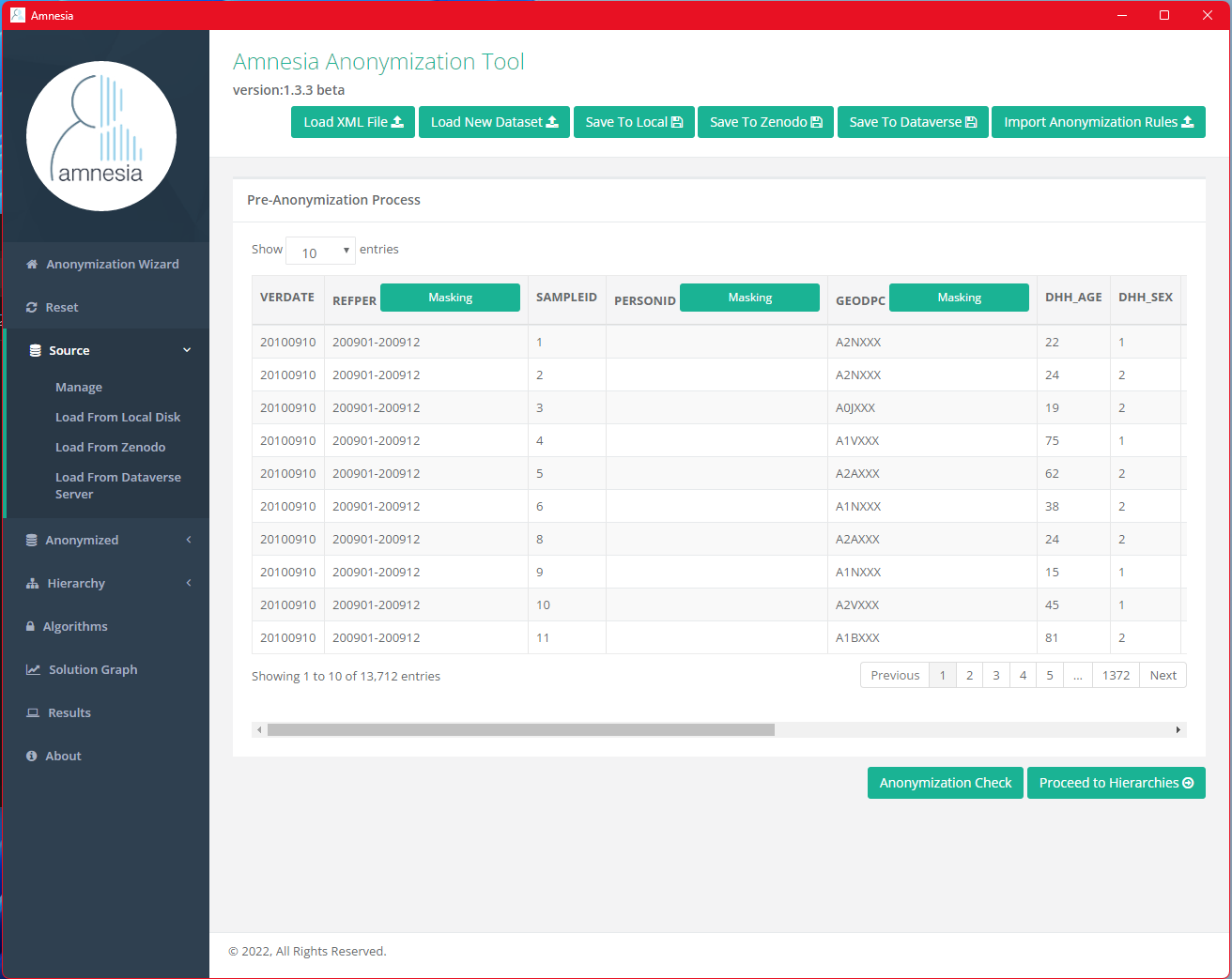The height and width of the screenshot is (979, 1232).
Task: Click the chart icon beside Solution Graph
Action: click(33, 670)
